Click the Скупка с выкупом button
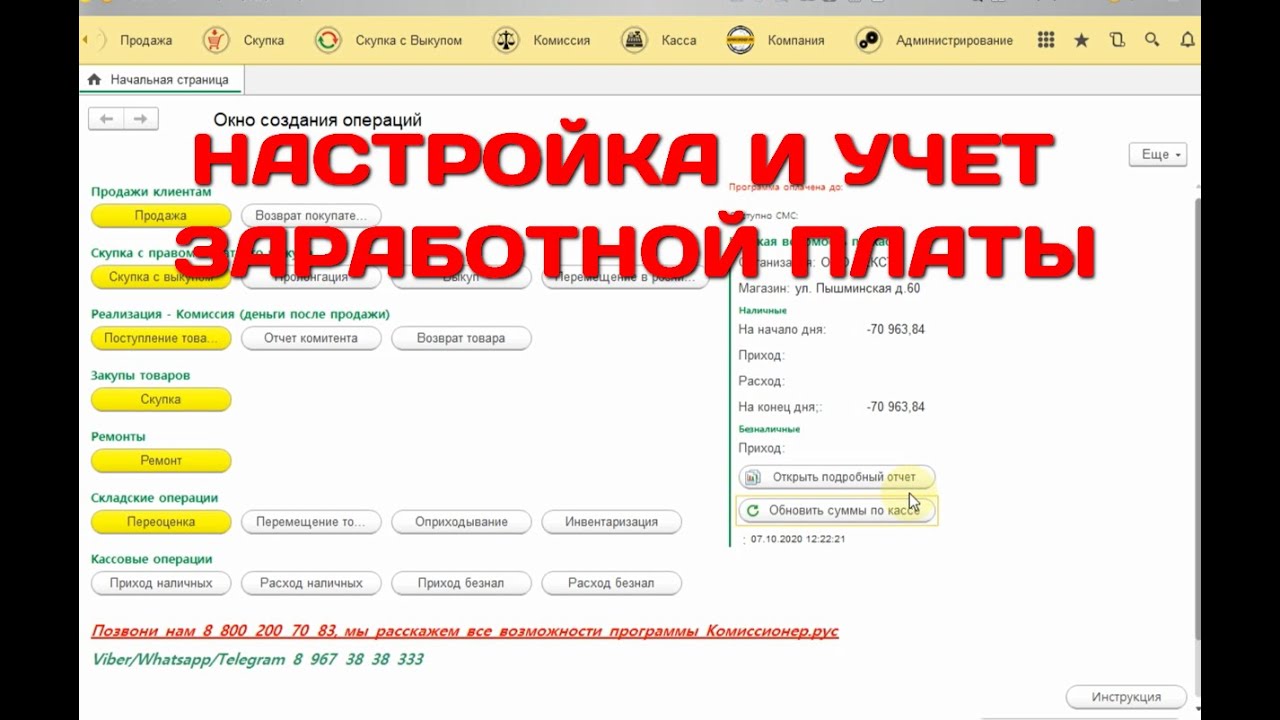The height and width of the screenshot is (720, 1280). click(161, 277)
